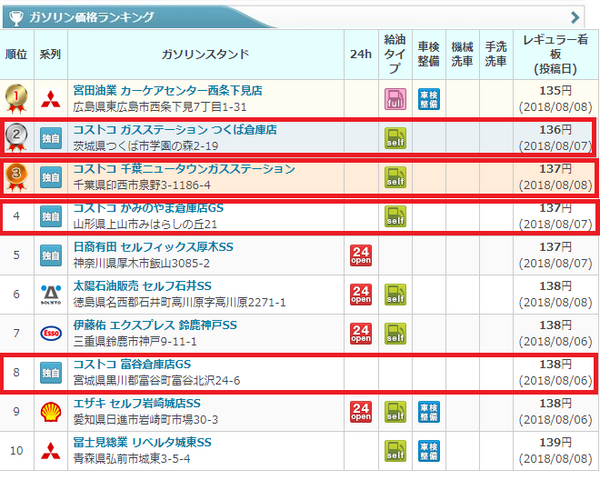Open コストコ 千葉ニュータウンガスステーション link
Screen dimensions: 600x480
point(184,169)
